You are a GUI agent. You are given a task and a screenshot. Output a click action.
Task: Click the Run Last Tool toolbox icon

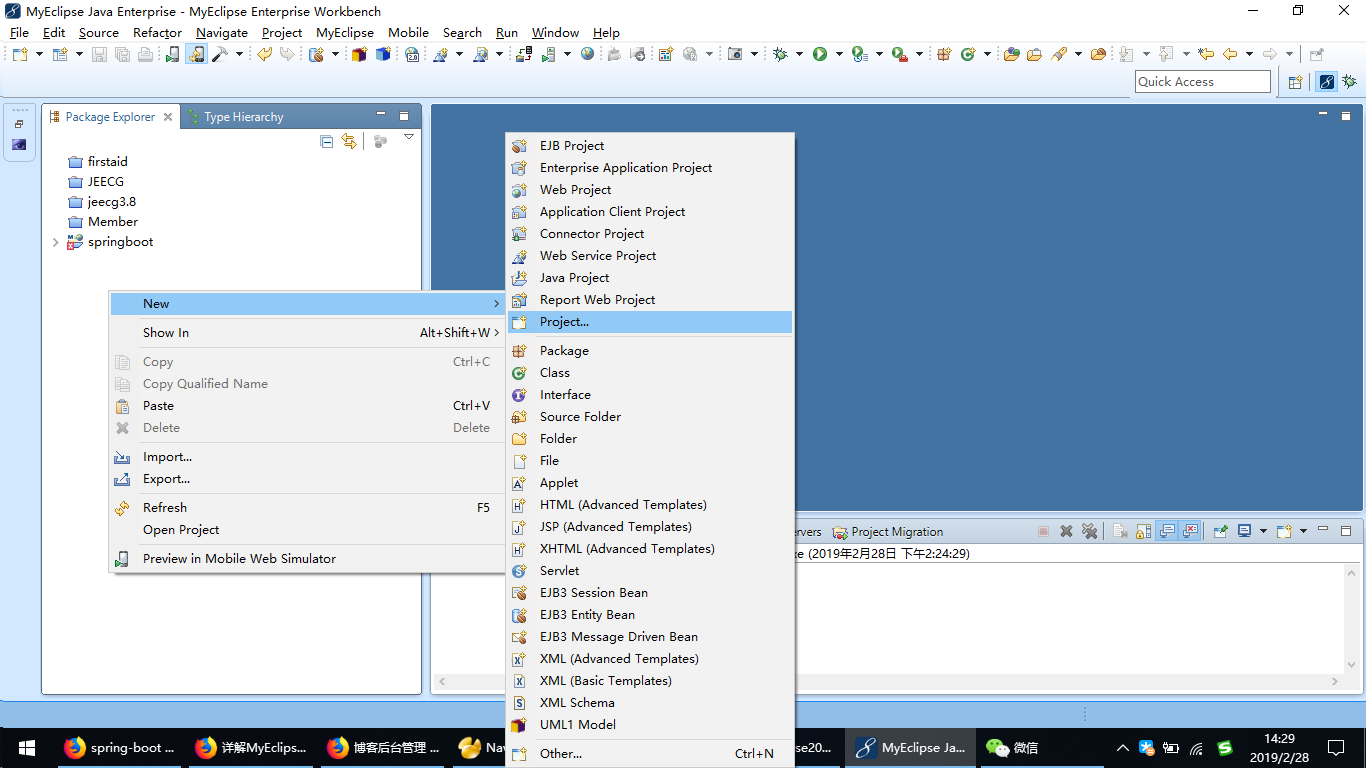tap(900, 54)
